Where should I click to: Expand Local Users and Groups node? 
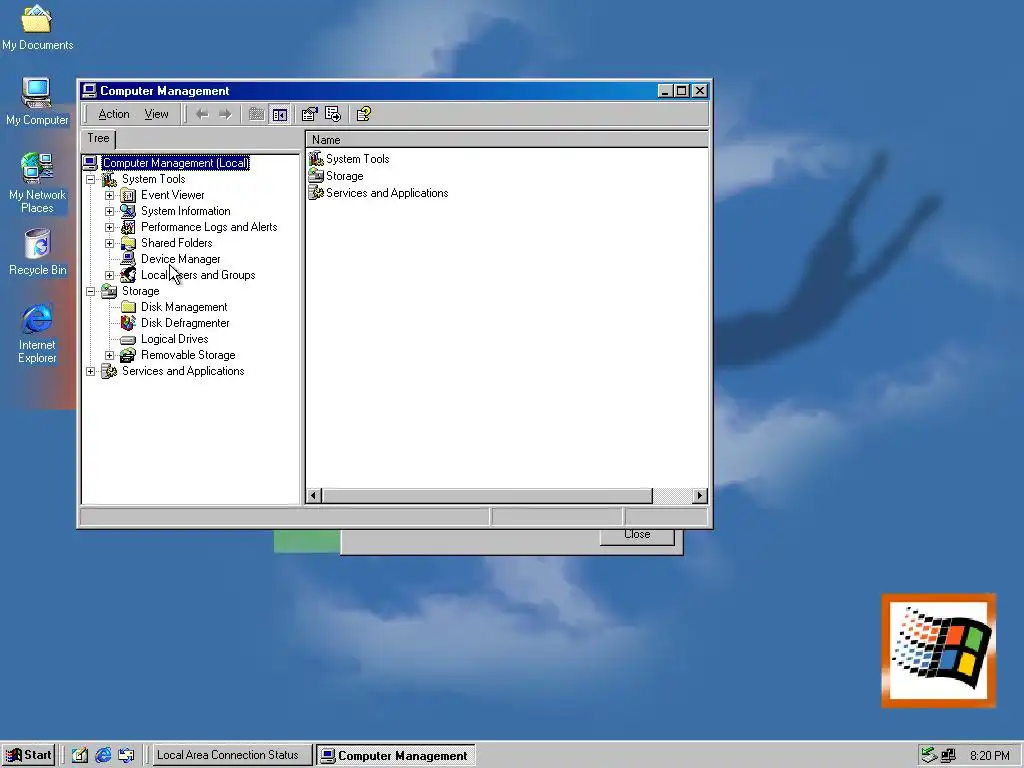[110, 275]
